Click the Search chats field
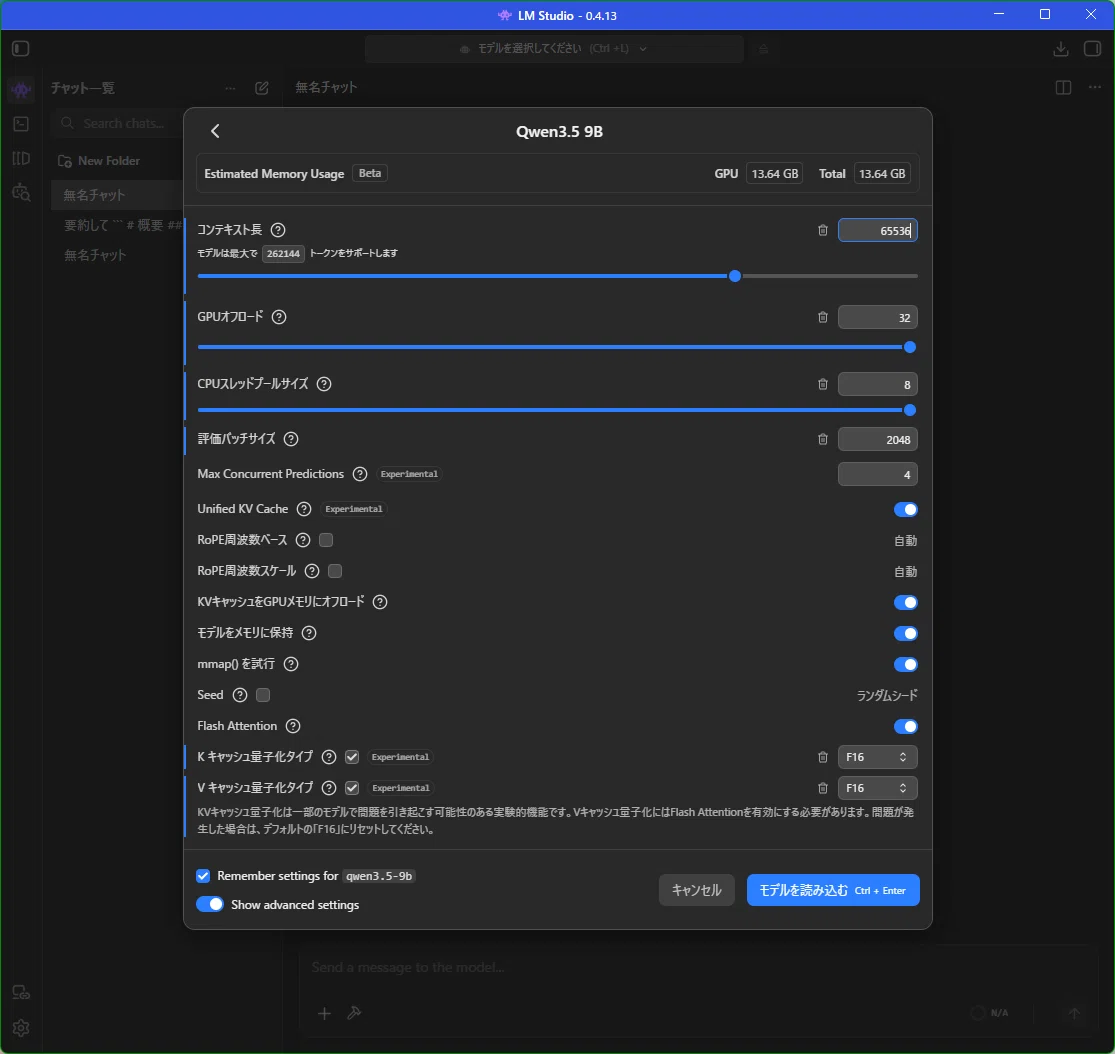The image size is (1115, 1054). click(x=117, y=123)
